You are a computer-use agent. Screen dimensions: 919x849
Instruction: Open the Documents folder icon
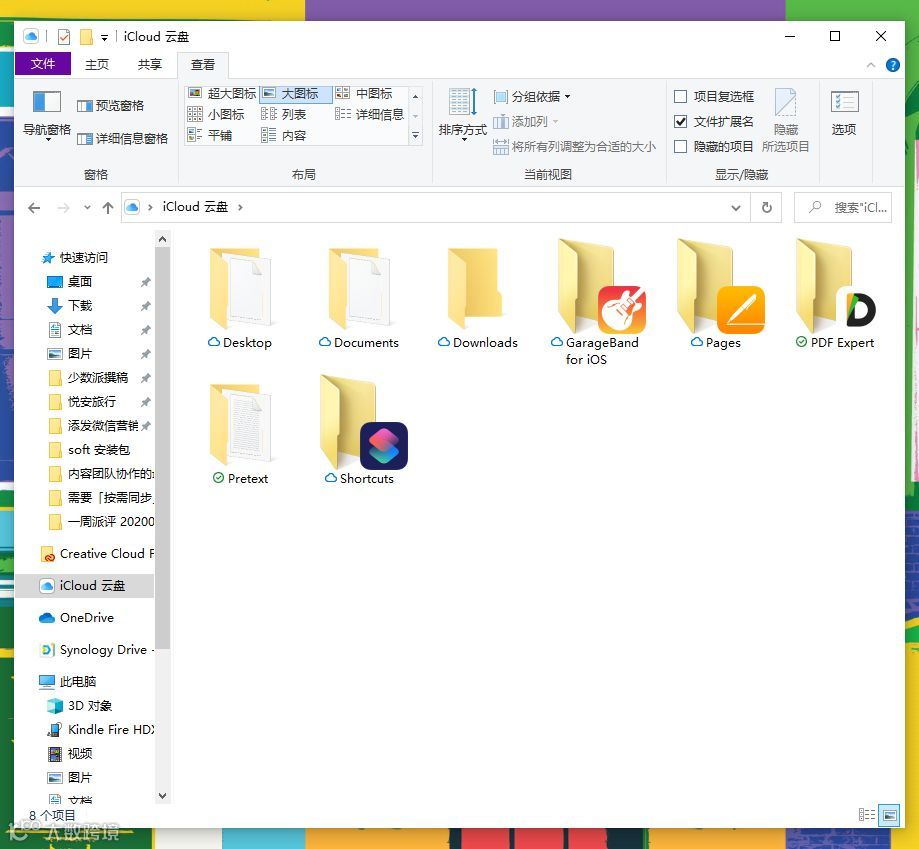tap(359, 288)
